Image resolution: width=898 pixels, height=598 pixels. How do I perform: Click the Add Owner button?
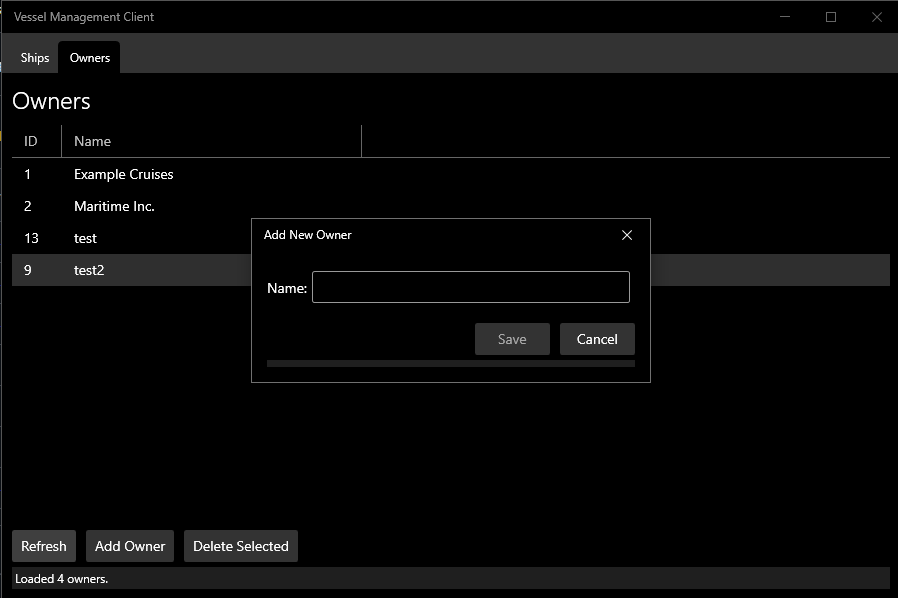coord(130,546)
